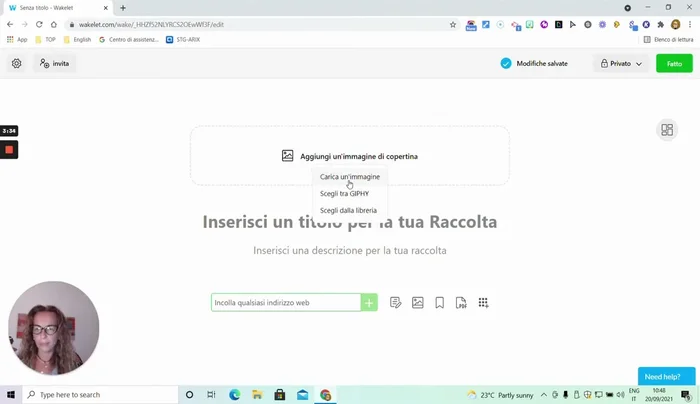The width and height of the screenshot is (700, 404).
Task: Bookmark this page star icon
Action: click(453, 25)
